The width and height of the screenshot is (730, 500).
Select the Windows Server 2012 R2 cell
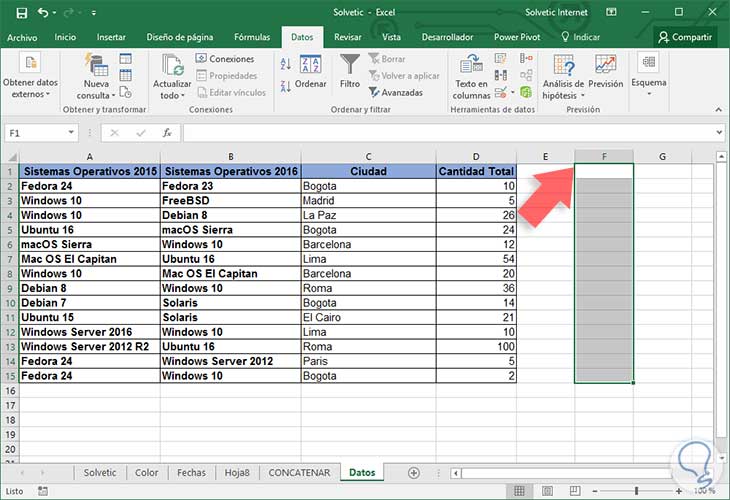click(89, 346)
